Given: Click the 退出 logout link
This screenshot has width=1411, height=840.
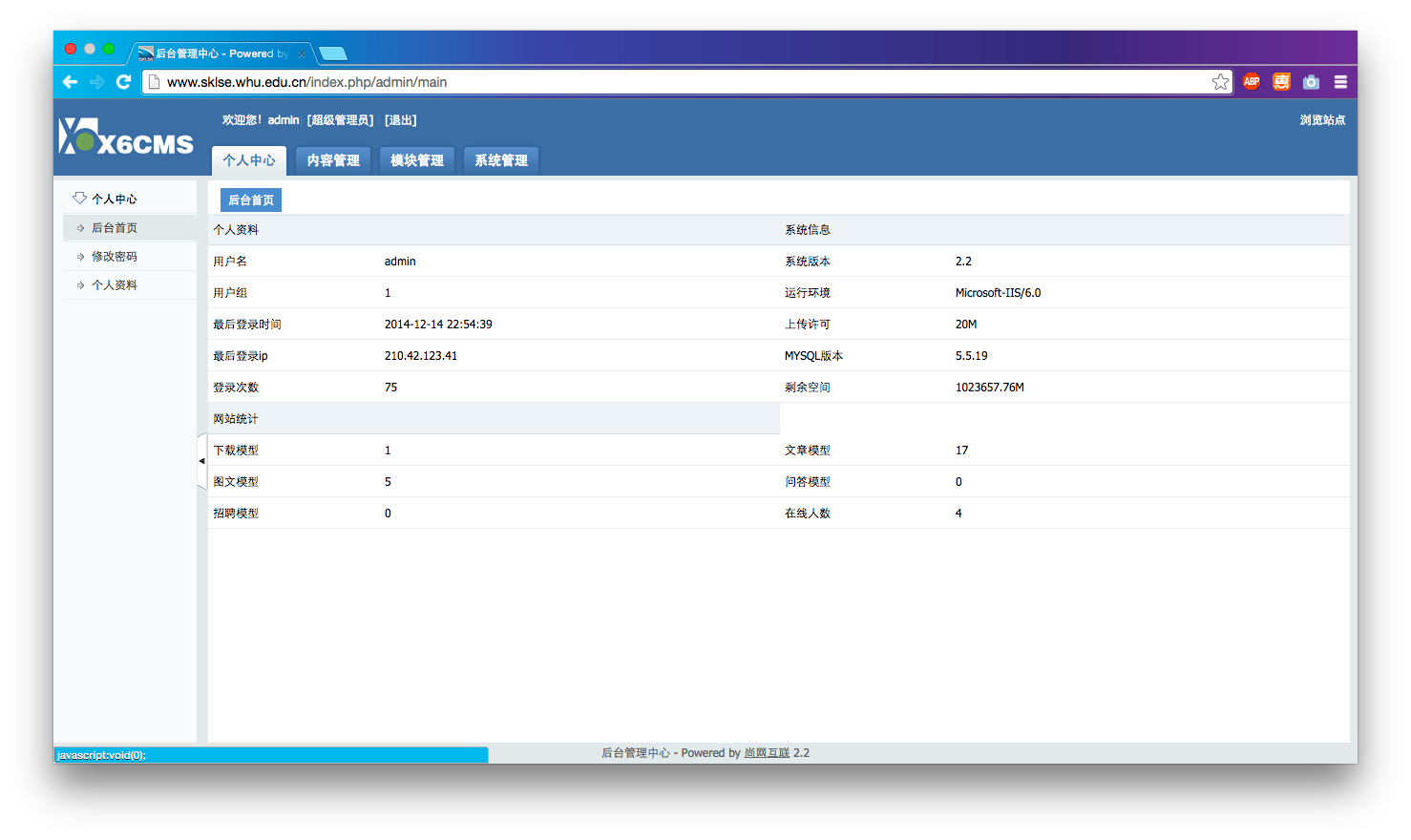Looking at the screenshot, I should click(401, 120).
